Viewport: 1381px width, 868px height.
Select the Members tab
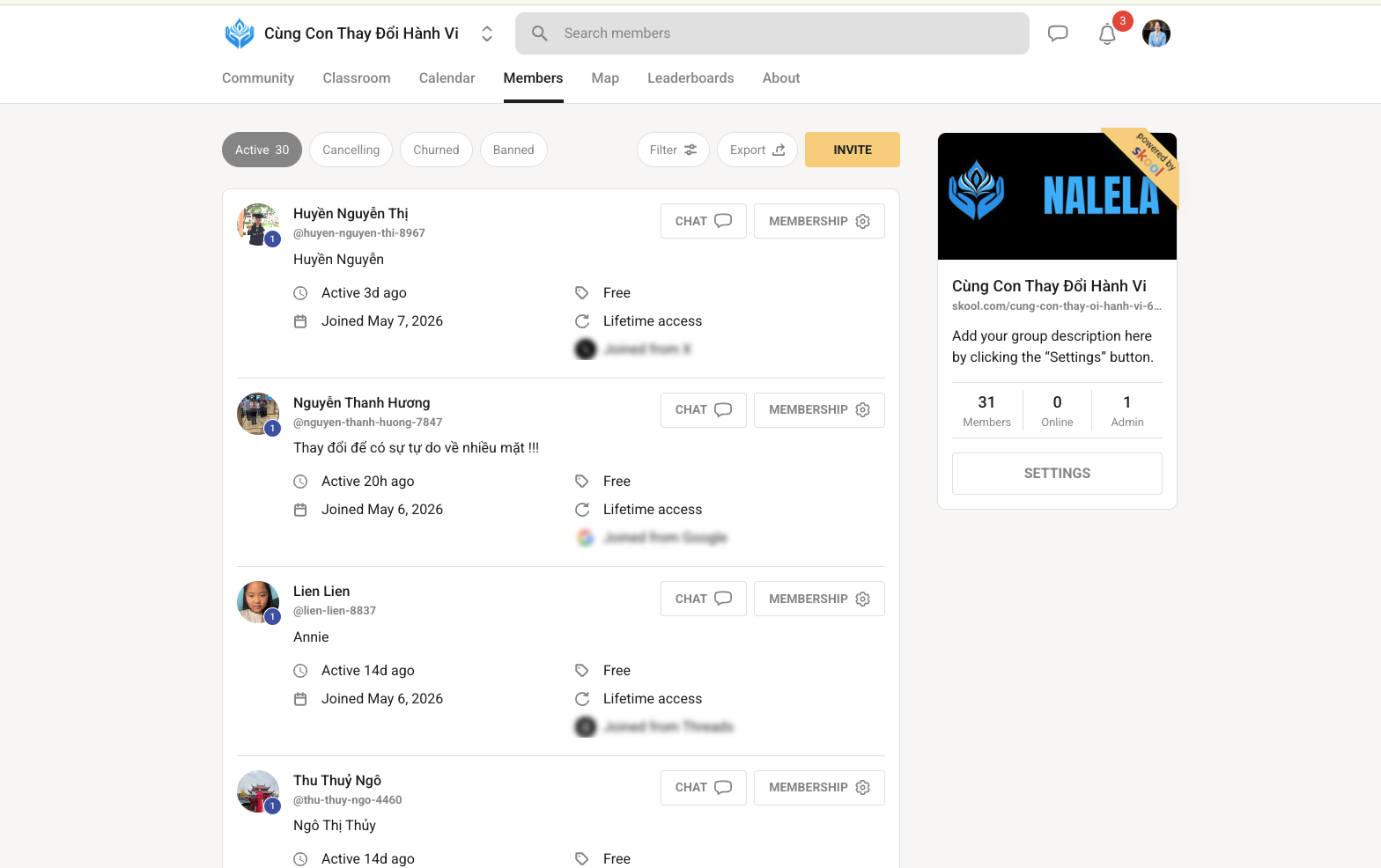(x=533, y=78)
